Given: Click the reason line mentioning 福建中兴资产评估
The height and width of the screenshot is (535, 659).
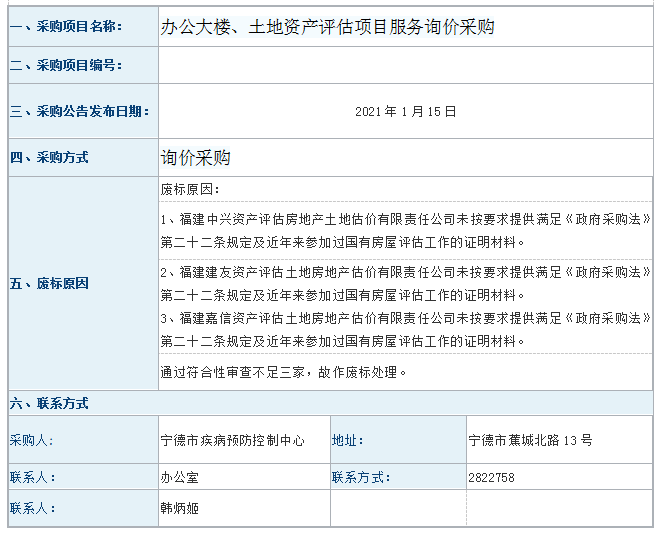Looking at the screenshot, I should tap(405, 230).
